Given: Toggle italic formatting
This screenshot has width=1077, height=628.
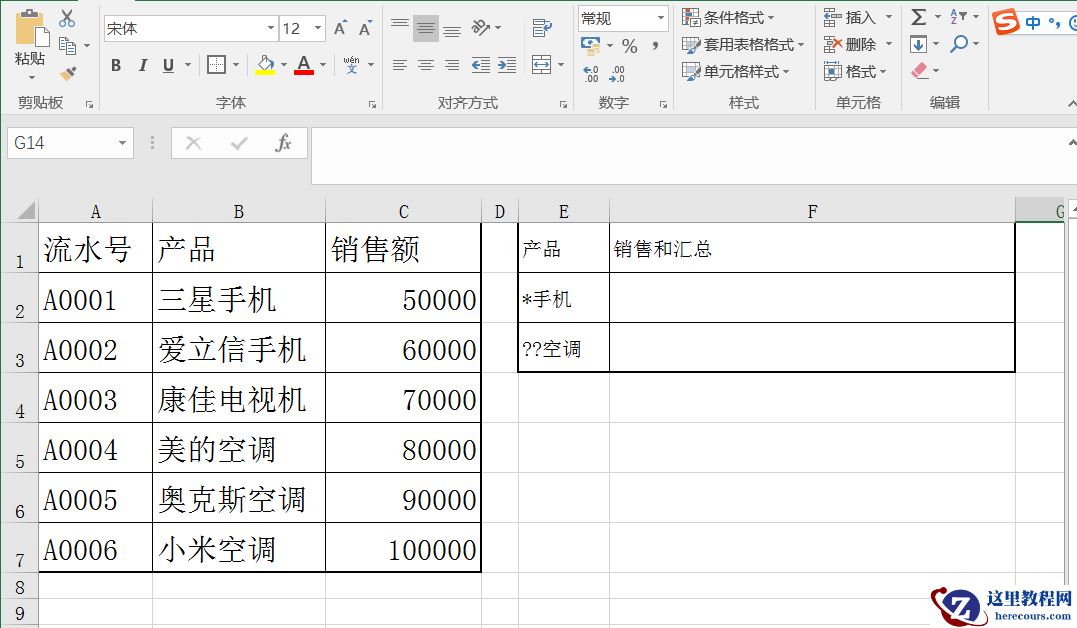Looking at the screenshot, I should click(x=143, y=65).
